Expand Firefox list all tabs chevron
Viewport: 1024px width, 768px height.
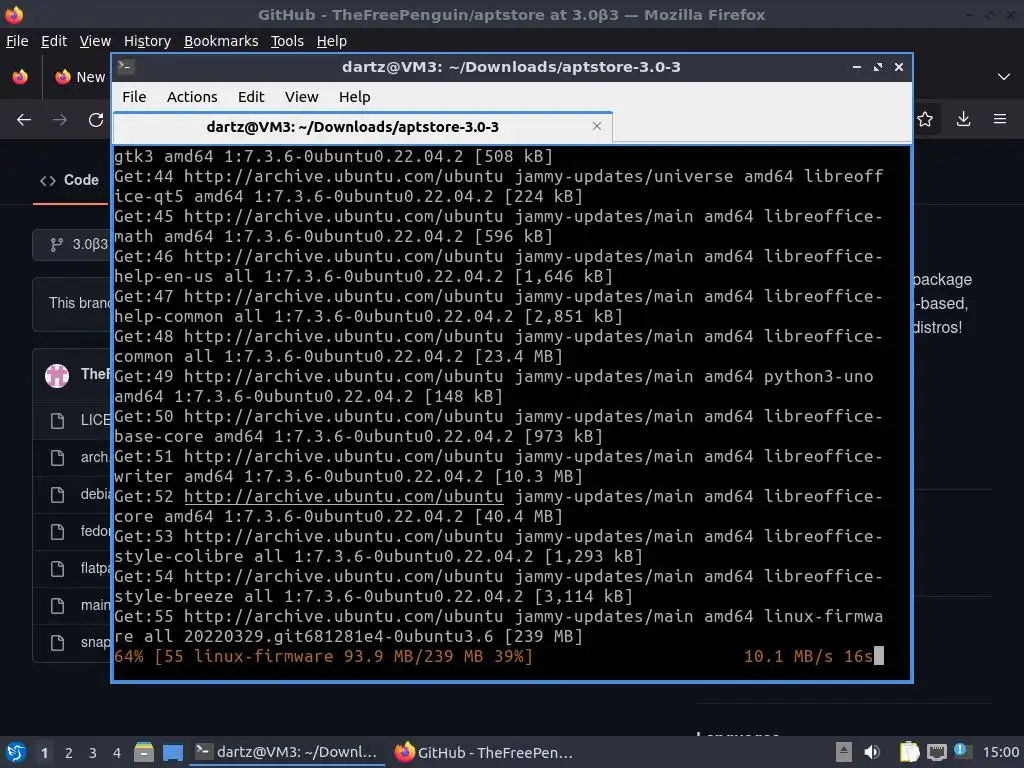(1004, 77)
